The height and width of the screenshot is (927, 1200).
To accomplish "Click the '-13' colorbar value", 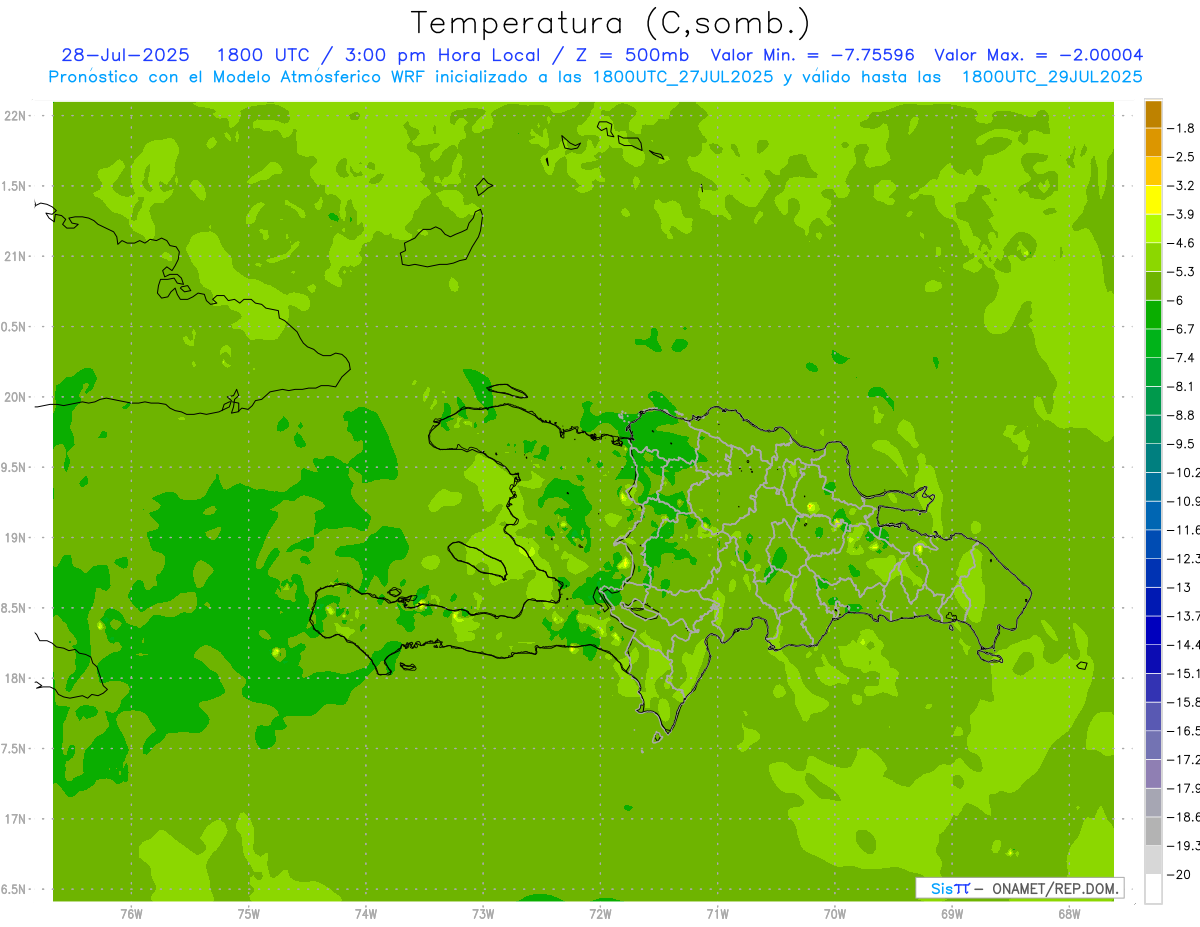I will tap(1179, 587).
